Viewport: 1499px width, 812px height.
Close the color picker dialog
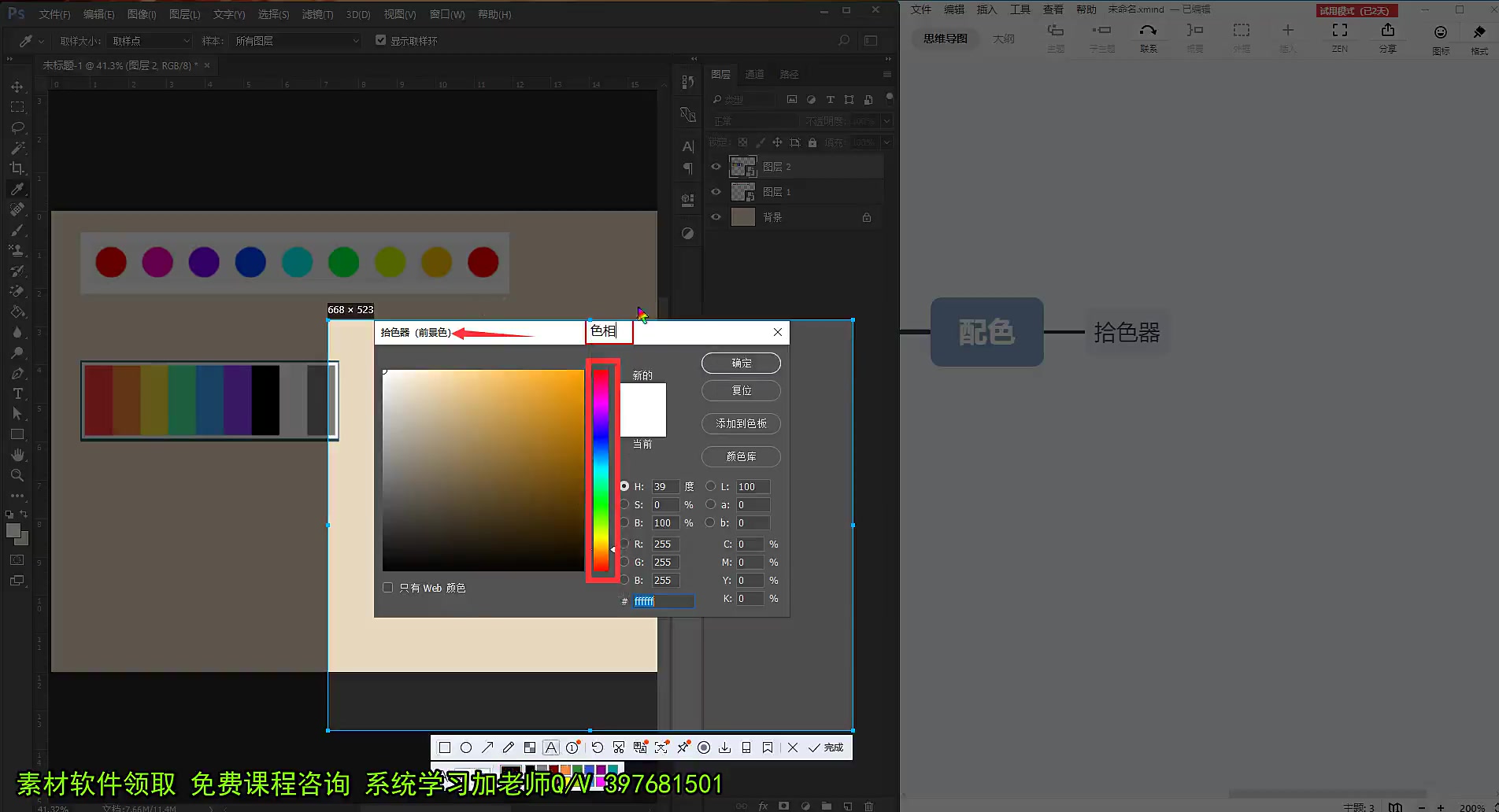778,332
